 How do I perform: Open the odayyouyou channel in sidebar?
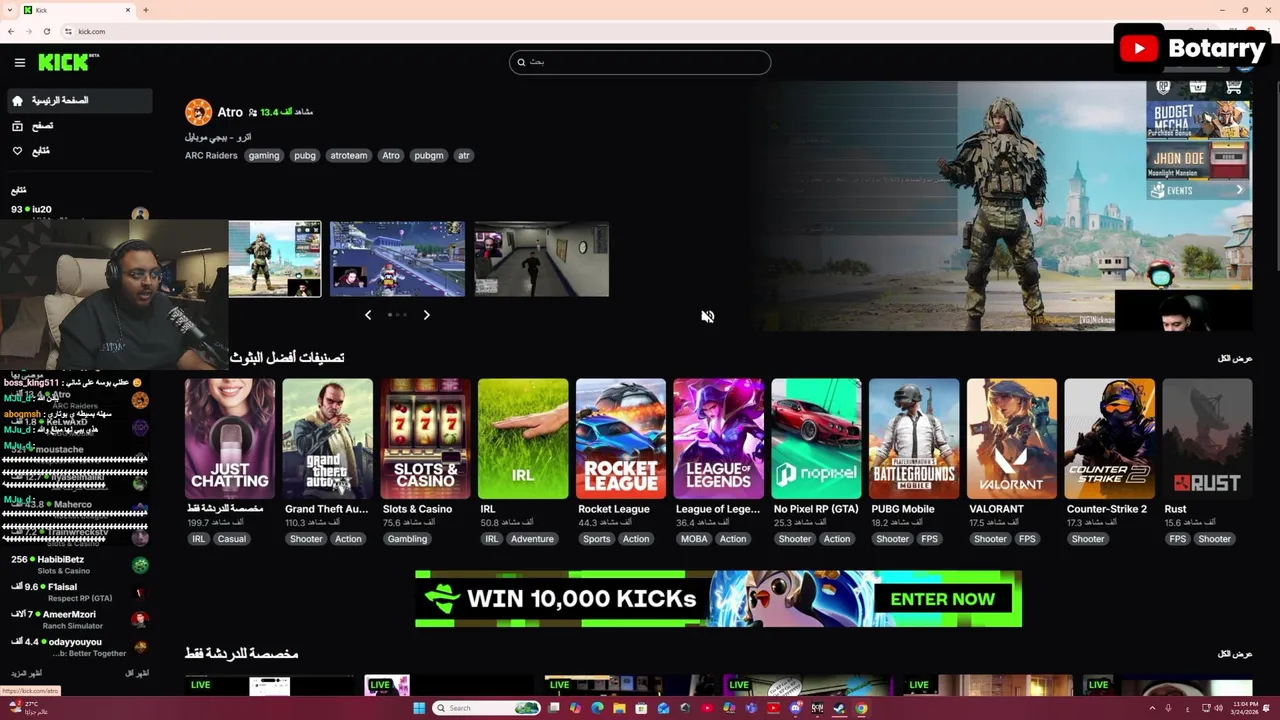[x=78, y=647]
